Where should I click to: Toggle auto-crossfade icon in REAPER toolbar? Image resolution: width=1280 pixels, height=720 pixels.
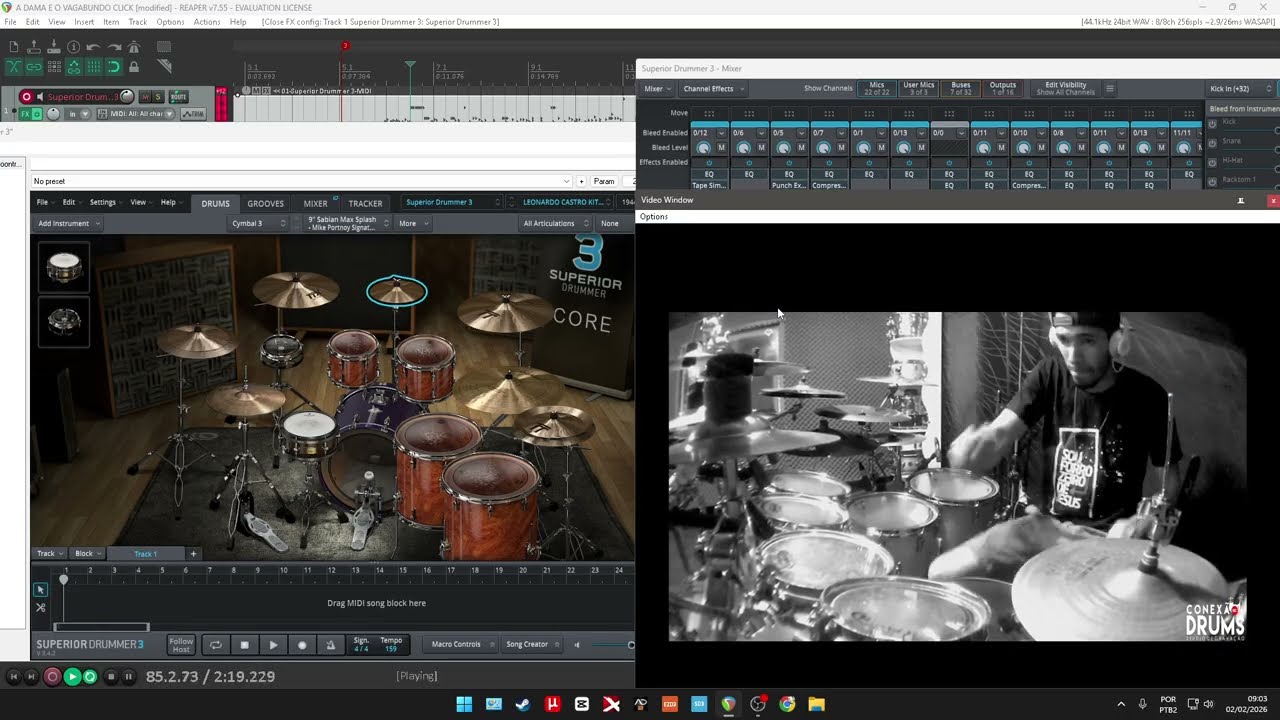click(x=14, y=67)
